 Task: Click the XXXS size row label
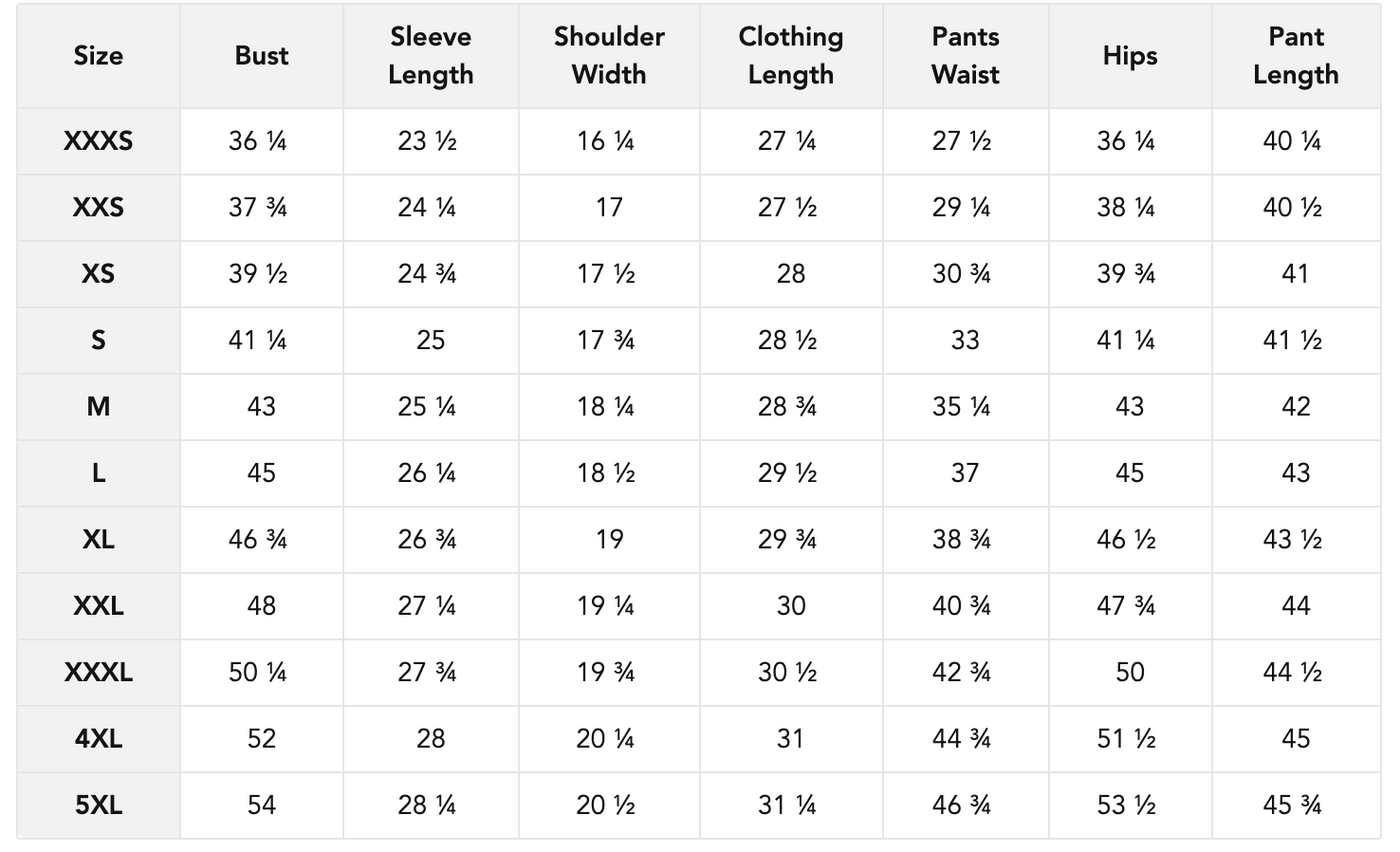coord(98,141)
